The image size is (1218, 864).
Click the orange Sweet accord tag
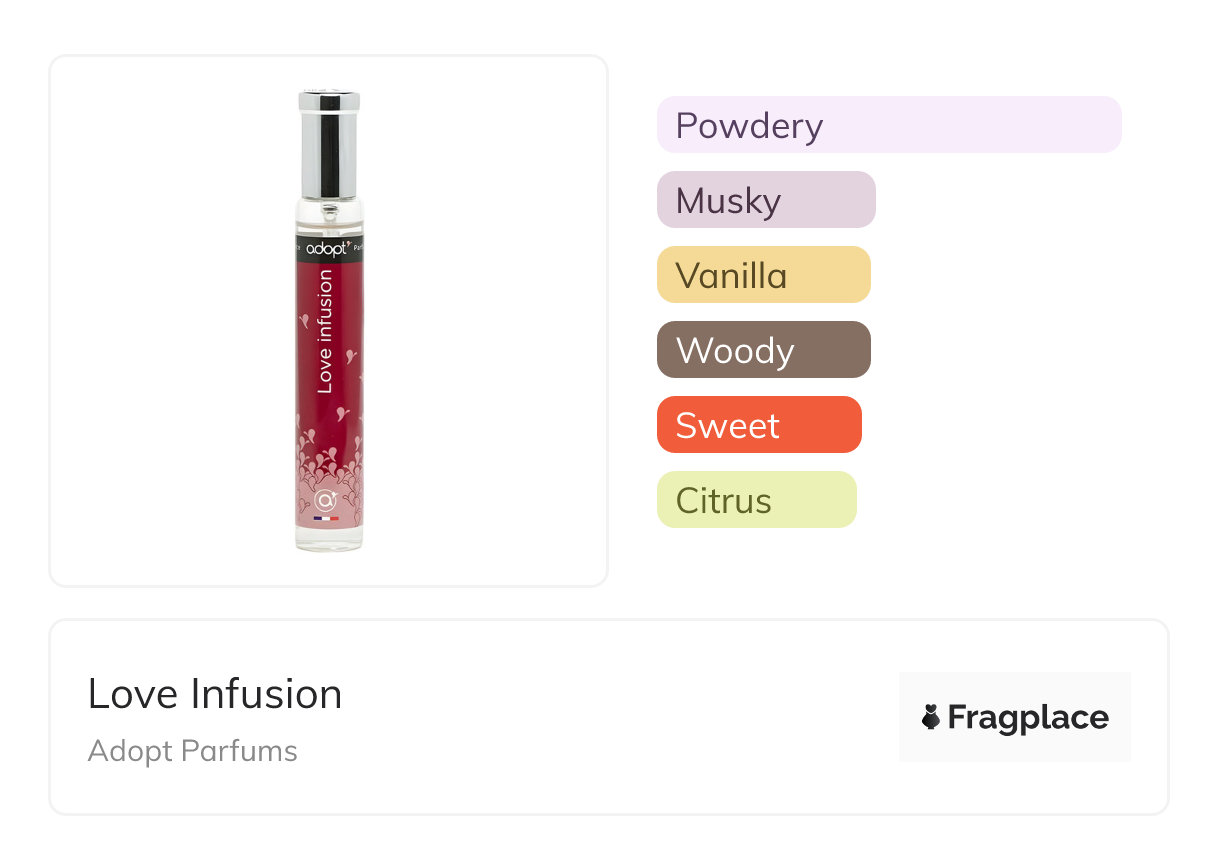pyautogui.click(x=758, y=425)
